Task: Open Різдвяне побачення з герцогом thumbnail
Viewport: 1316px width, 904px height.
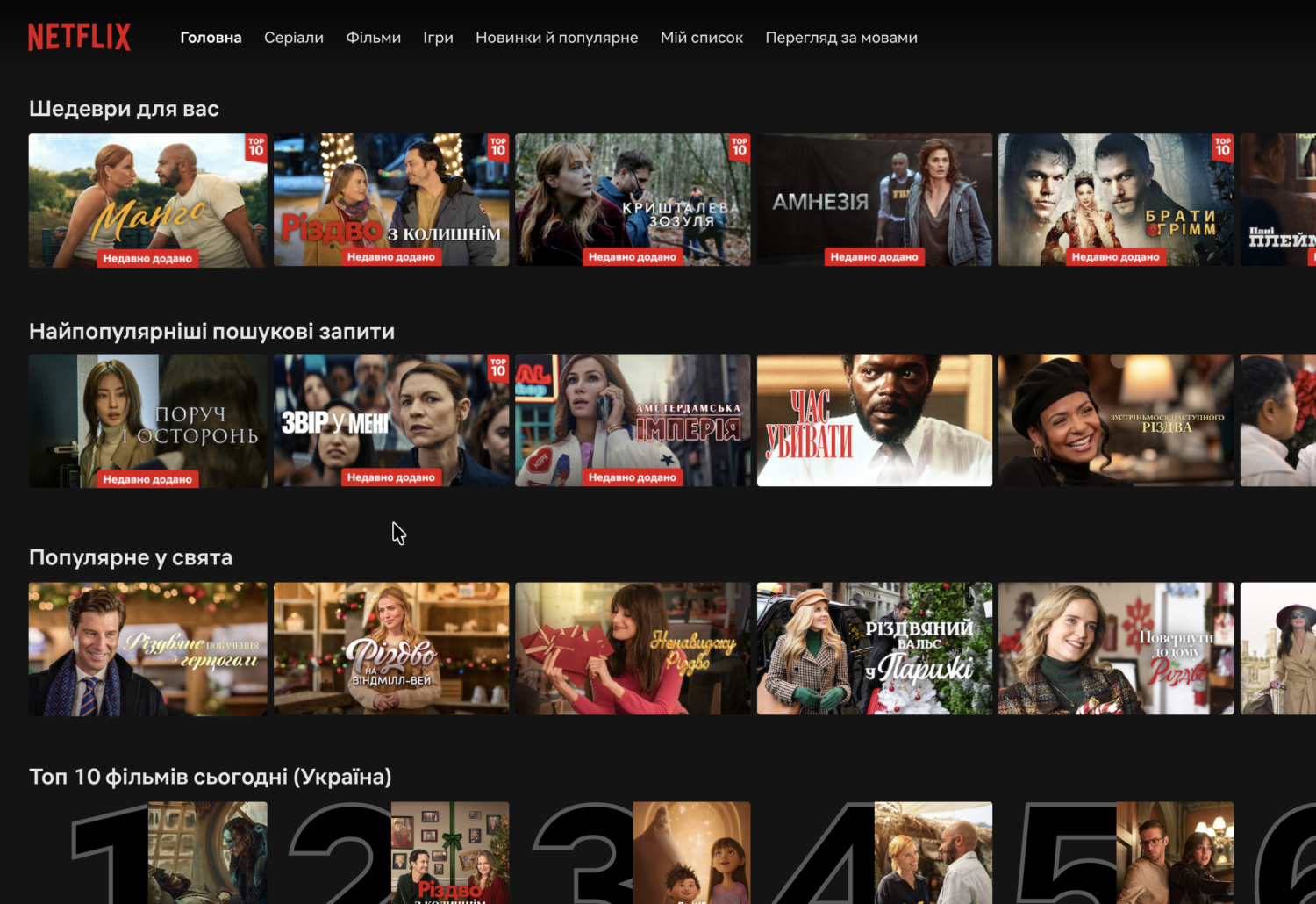Action: [147, 649]
